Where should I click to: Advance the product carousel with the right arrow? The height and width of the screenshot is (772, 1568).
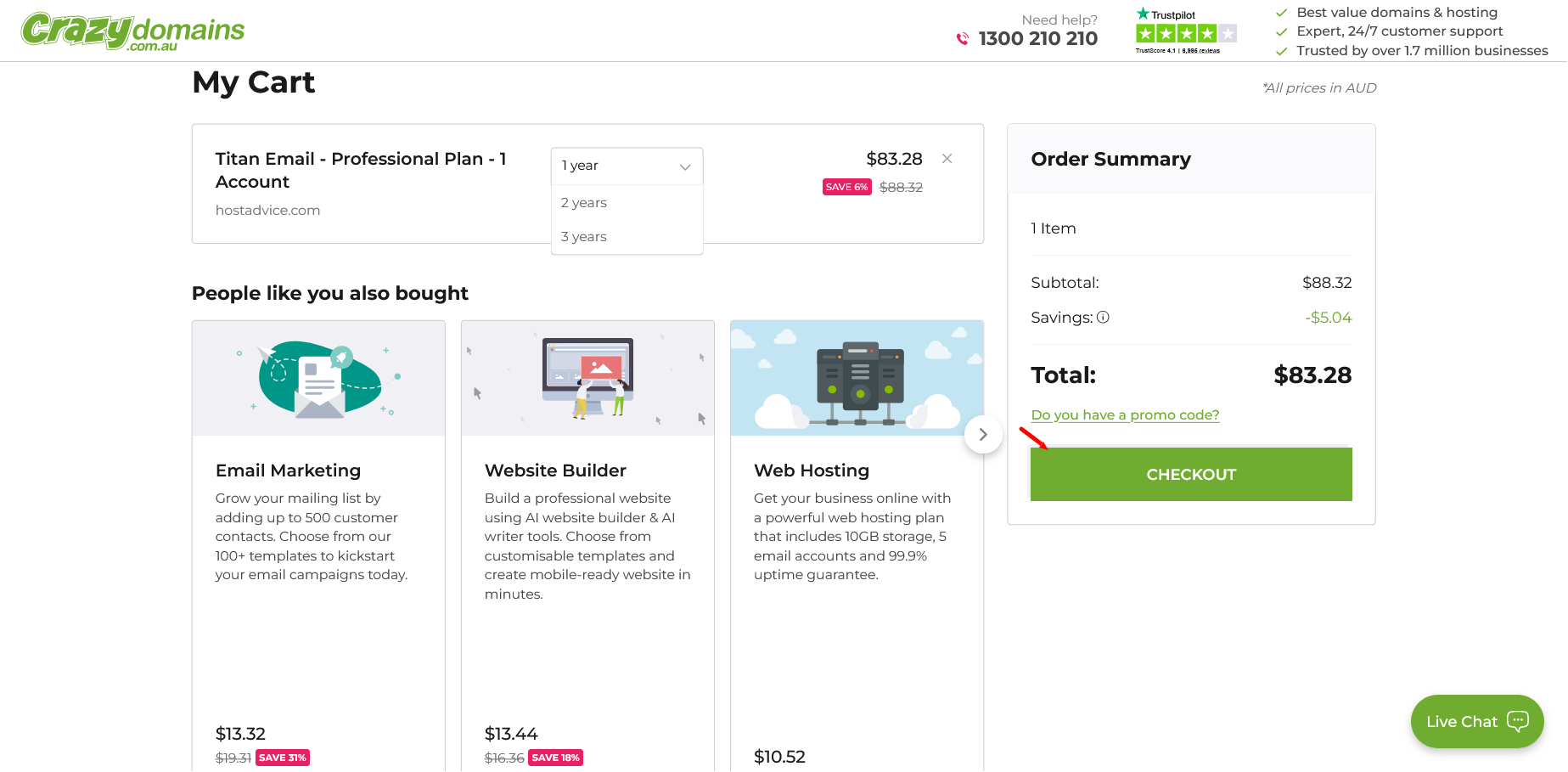(983, 434)
